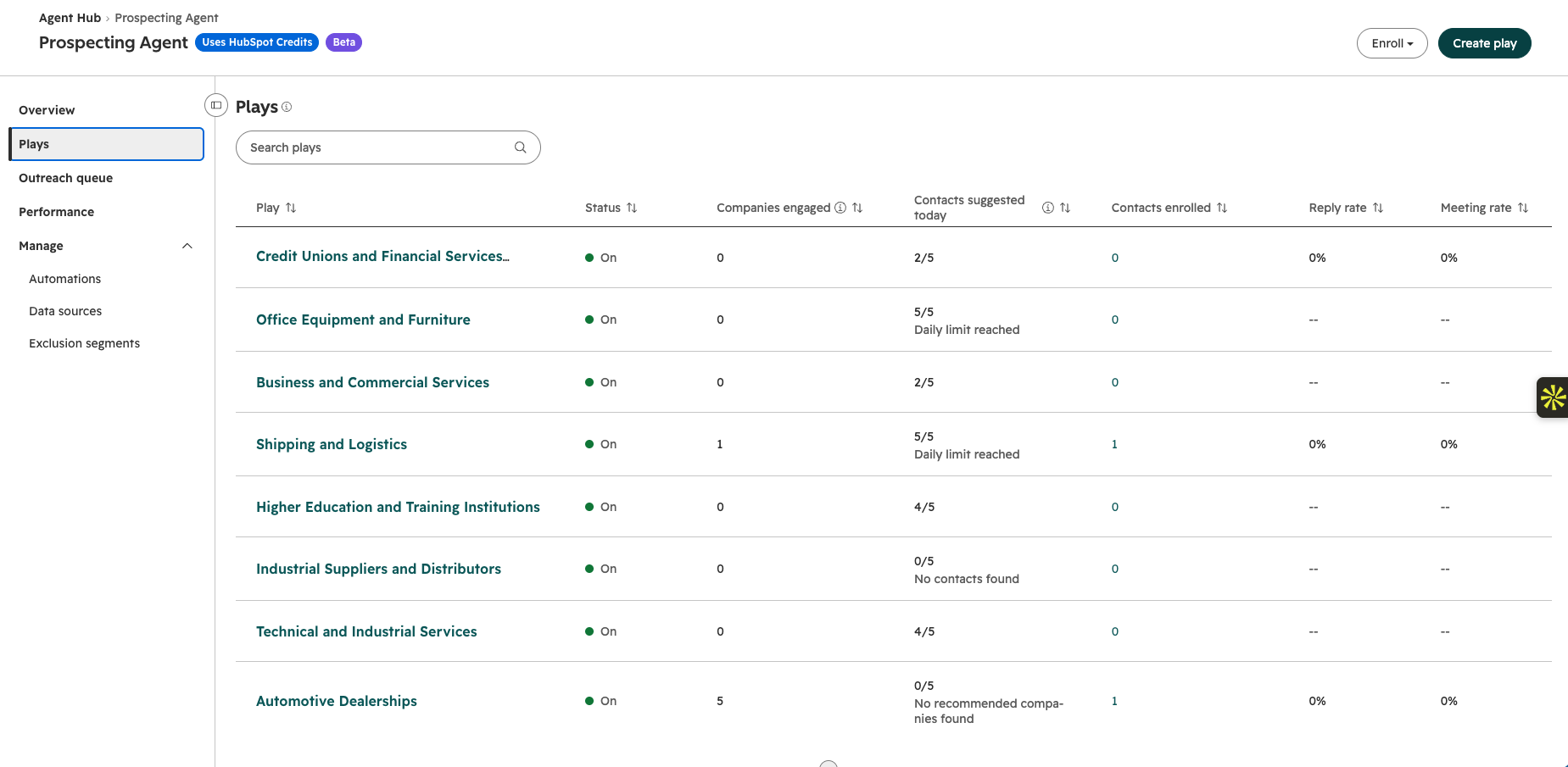Sort by Companies engaged arrows
The height and width of the screenshot is (767, 1568).
857,208
